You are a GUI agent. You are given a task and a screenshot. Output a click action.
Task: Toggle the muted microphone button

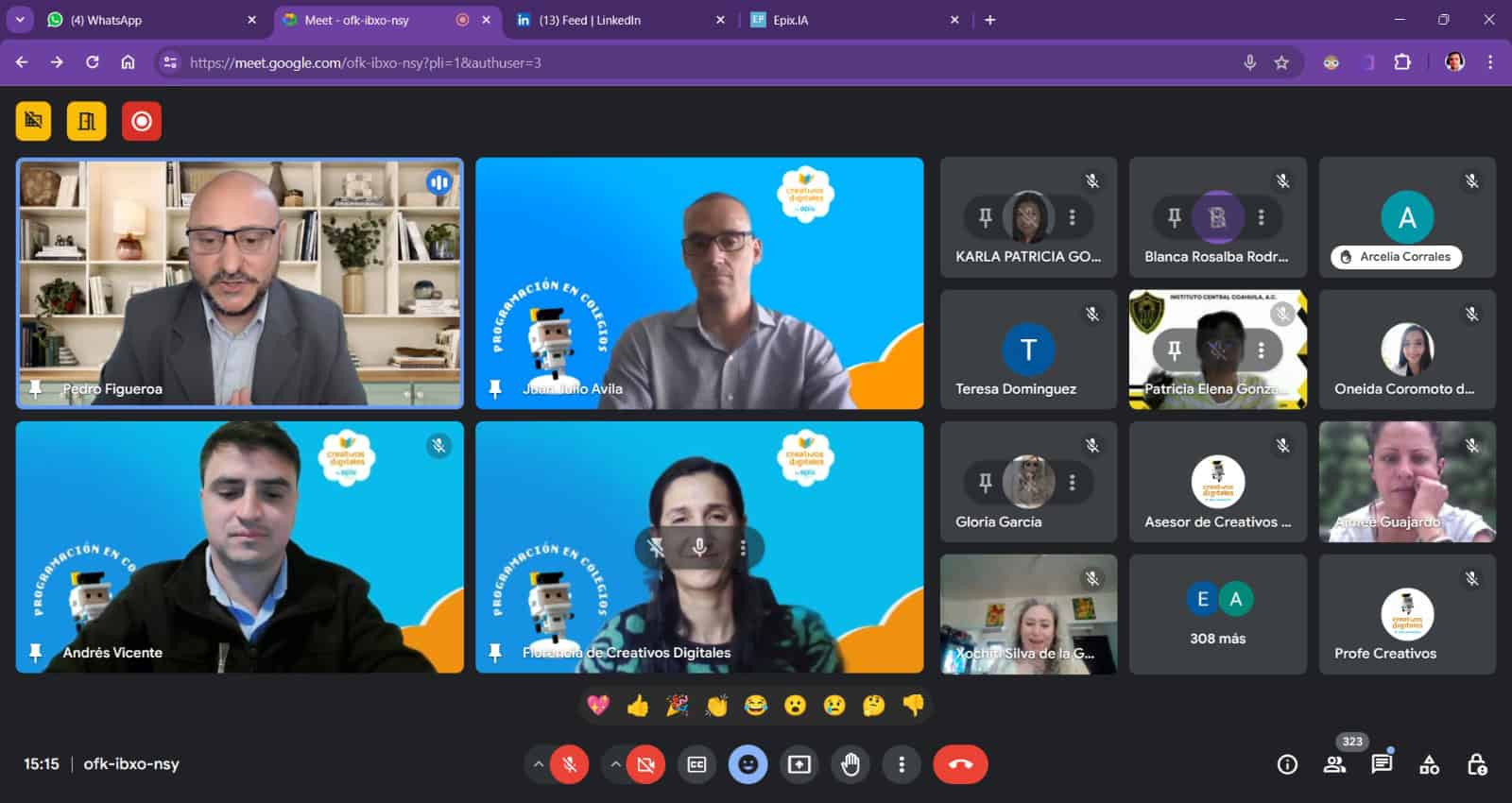[570, 764]
